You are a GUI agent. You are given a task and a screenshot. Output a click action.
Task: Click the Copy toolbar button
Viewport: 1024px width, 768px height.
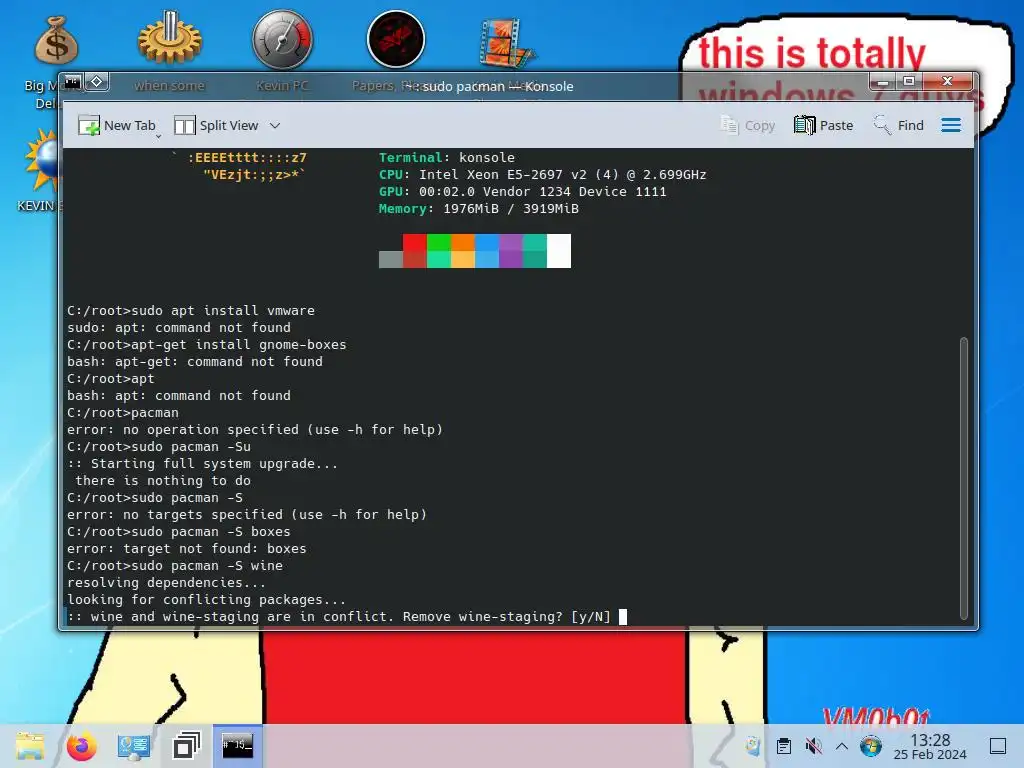(x=747, y=125)
